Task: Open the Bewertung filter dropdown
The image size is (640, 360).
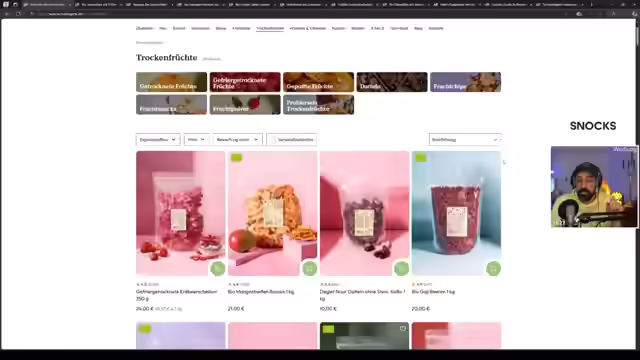Action: pyautogui.click(x=237, y=140)
